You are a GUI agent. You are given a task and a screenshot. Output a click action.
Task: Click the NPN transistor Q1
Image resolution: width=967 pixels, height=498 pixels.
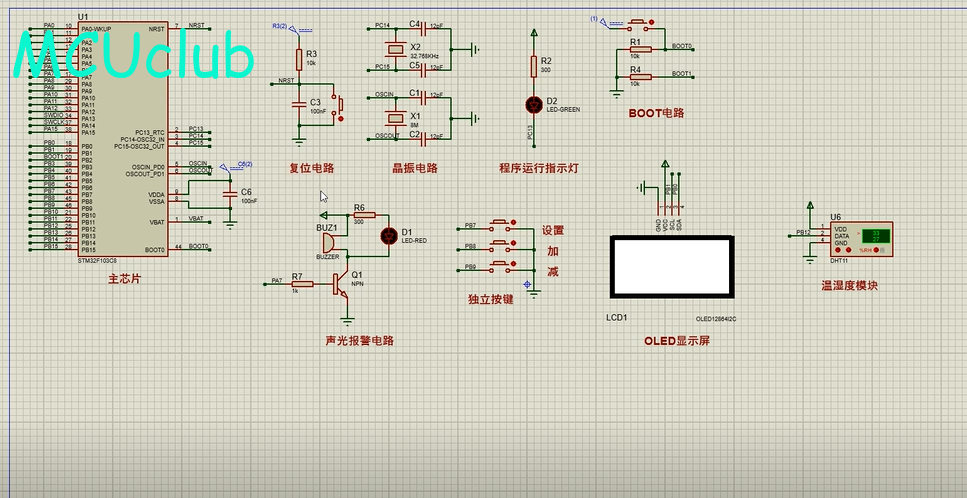point(342,284)
